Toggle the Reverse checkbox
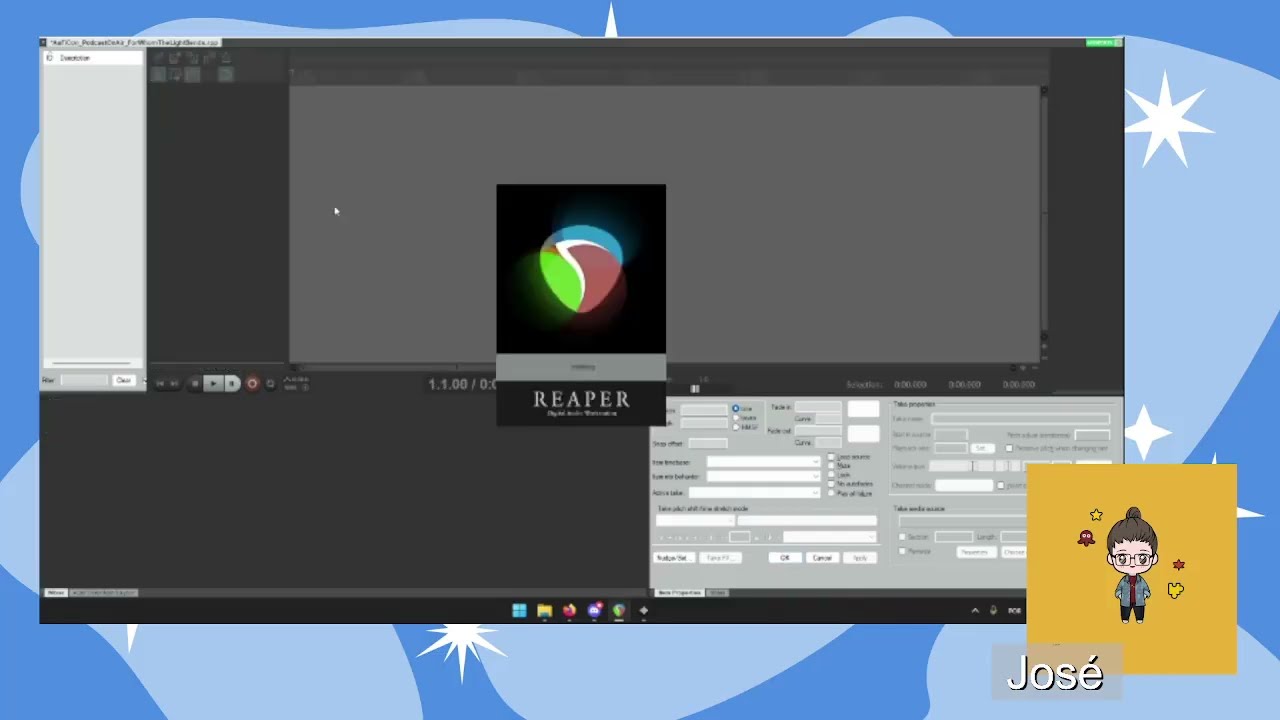 (x=902, y=551)
